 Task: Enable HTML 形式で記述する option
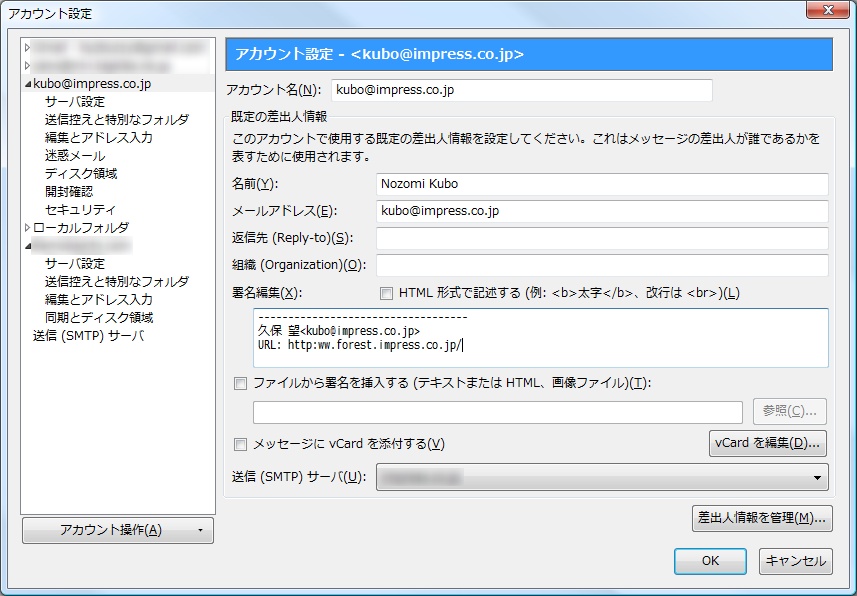coord(386,293)
